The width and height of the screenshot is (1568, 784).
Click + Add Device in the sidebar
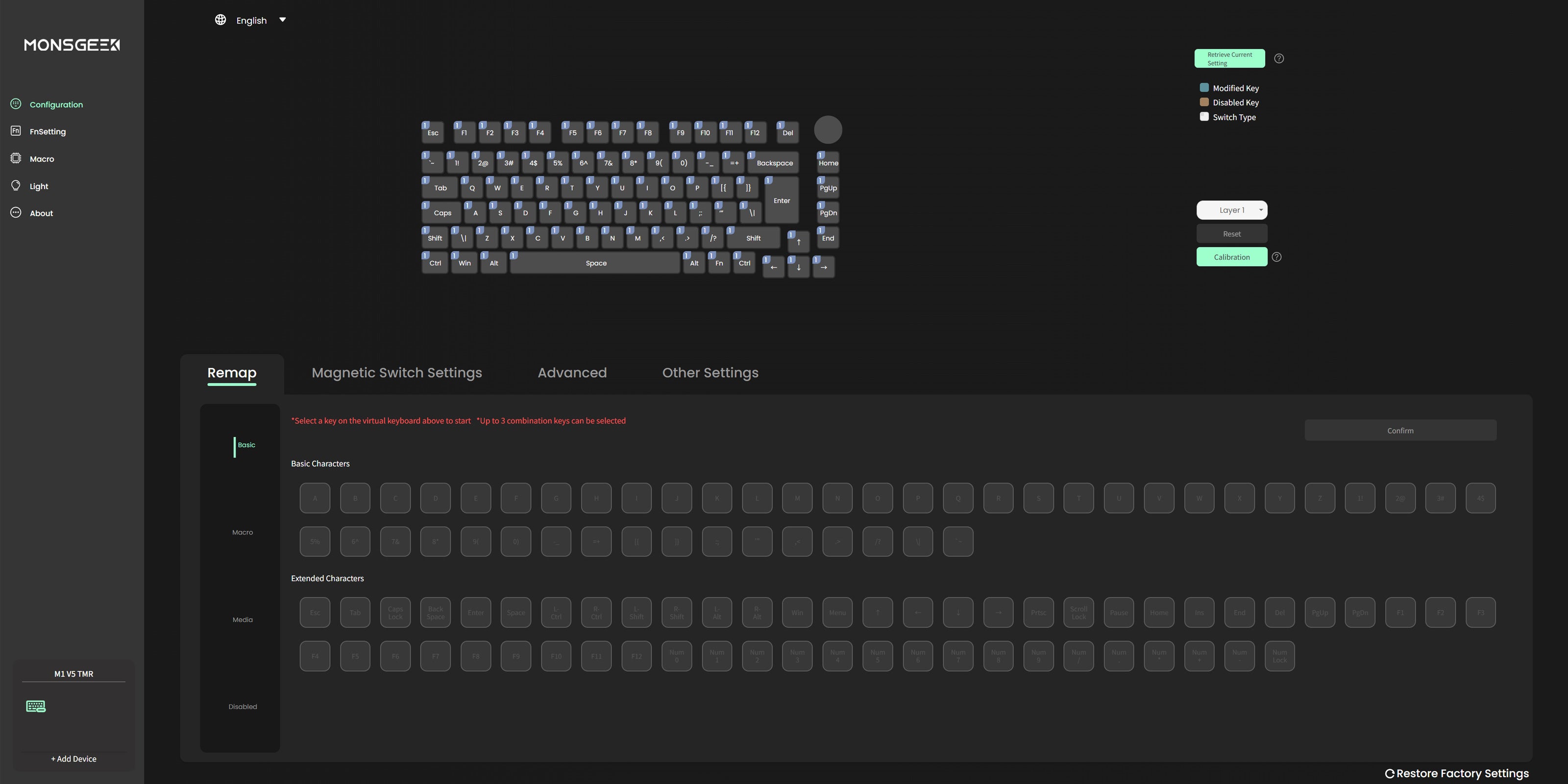coord(73,759)
